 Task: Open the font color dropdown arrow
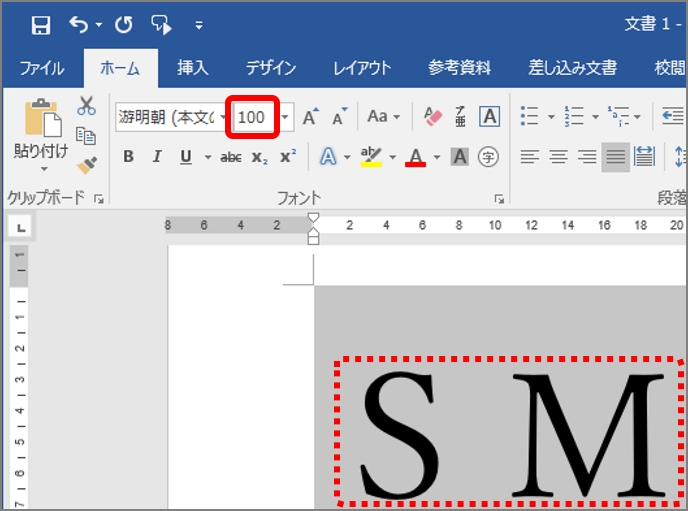pos(437,157)
